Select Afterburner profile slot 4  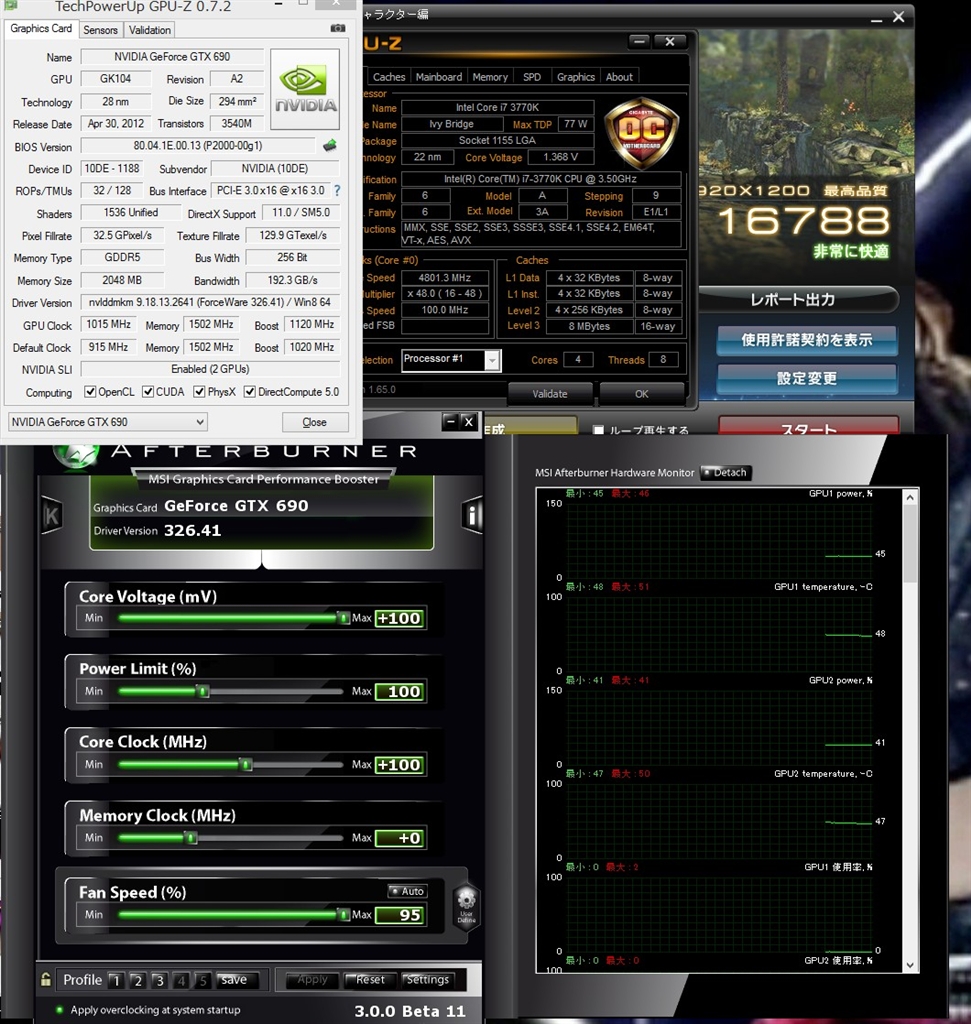[181, 980]
